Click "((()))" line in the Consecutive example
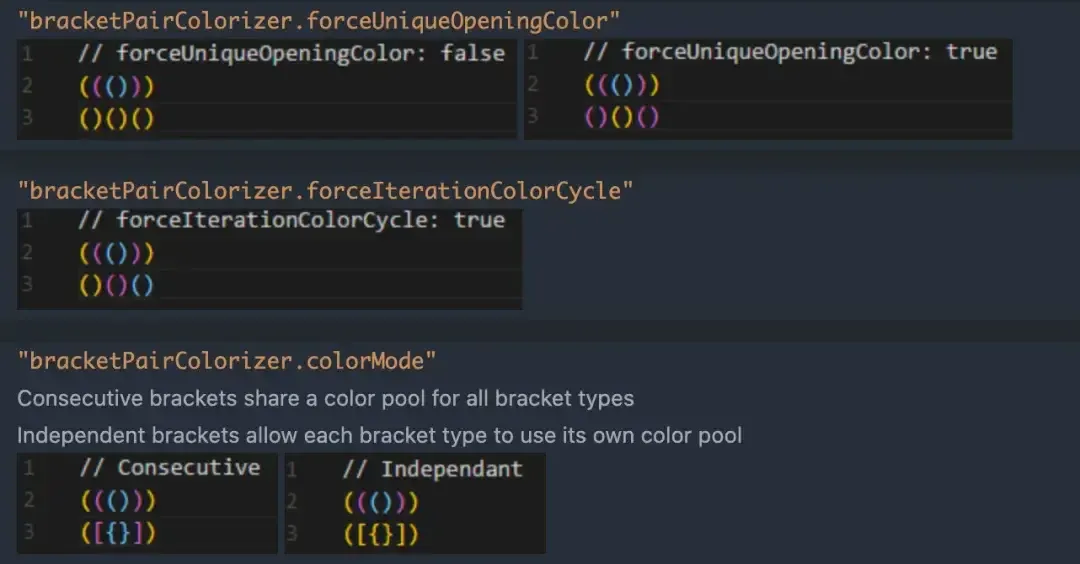This screenshot has width=1080, height=564. click(x=117, y=501)
